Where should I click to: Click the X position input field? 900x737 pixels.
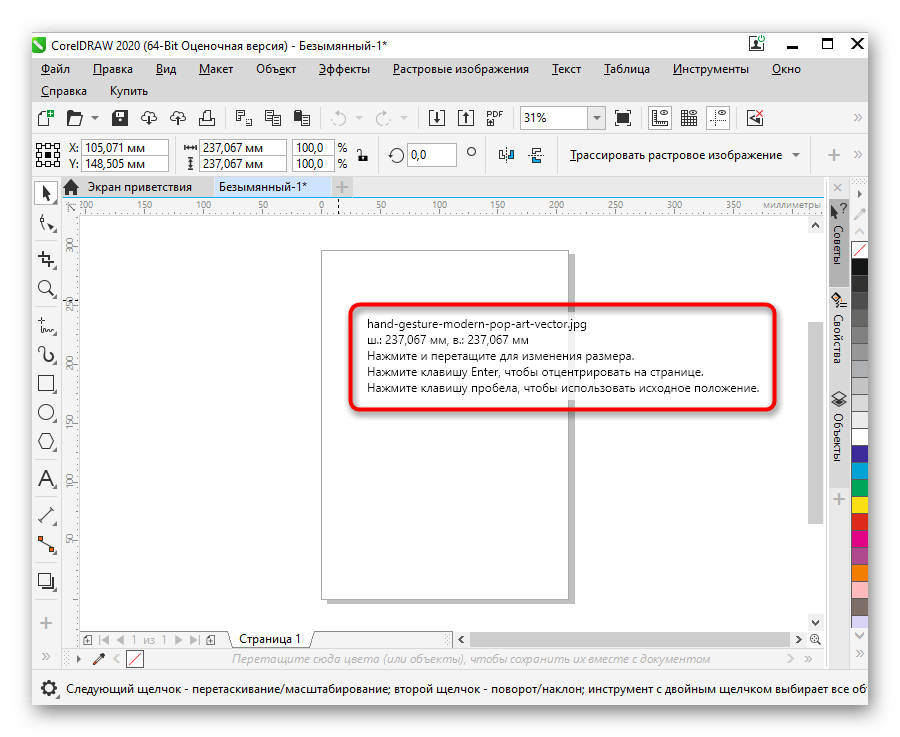125,148
